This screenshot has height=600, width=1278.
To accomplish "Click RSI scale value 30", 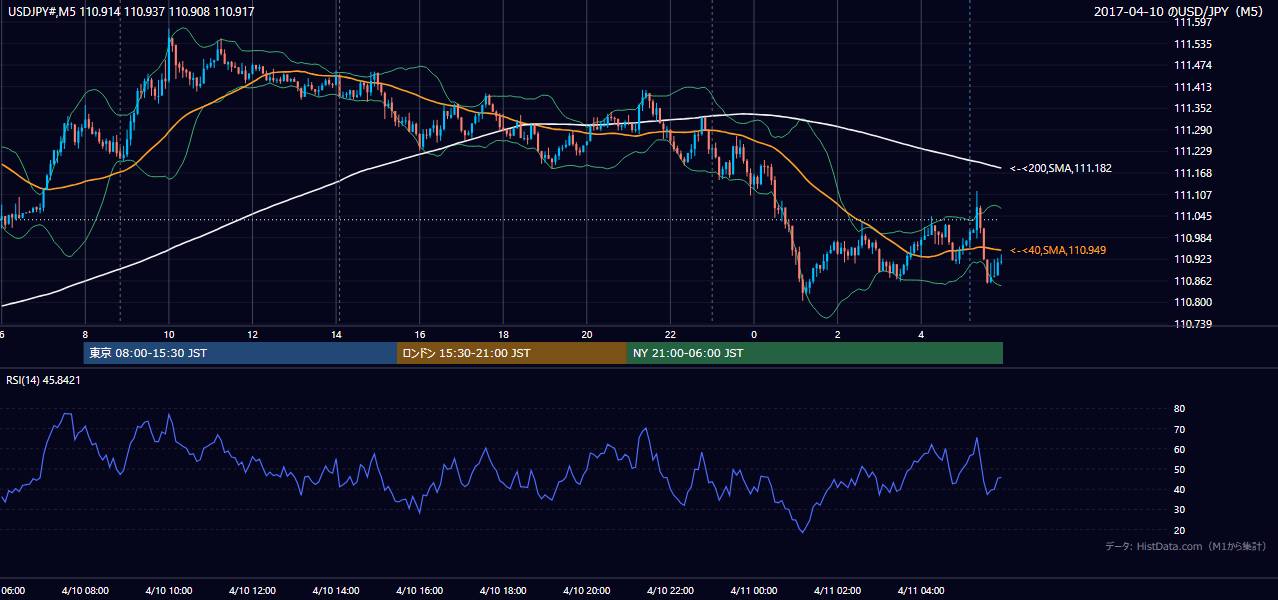I will coord(1179,510).
